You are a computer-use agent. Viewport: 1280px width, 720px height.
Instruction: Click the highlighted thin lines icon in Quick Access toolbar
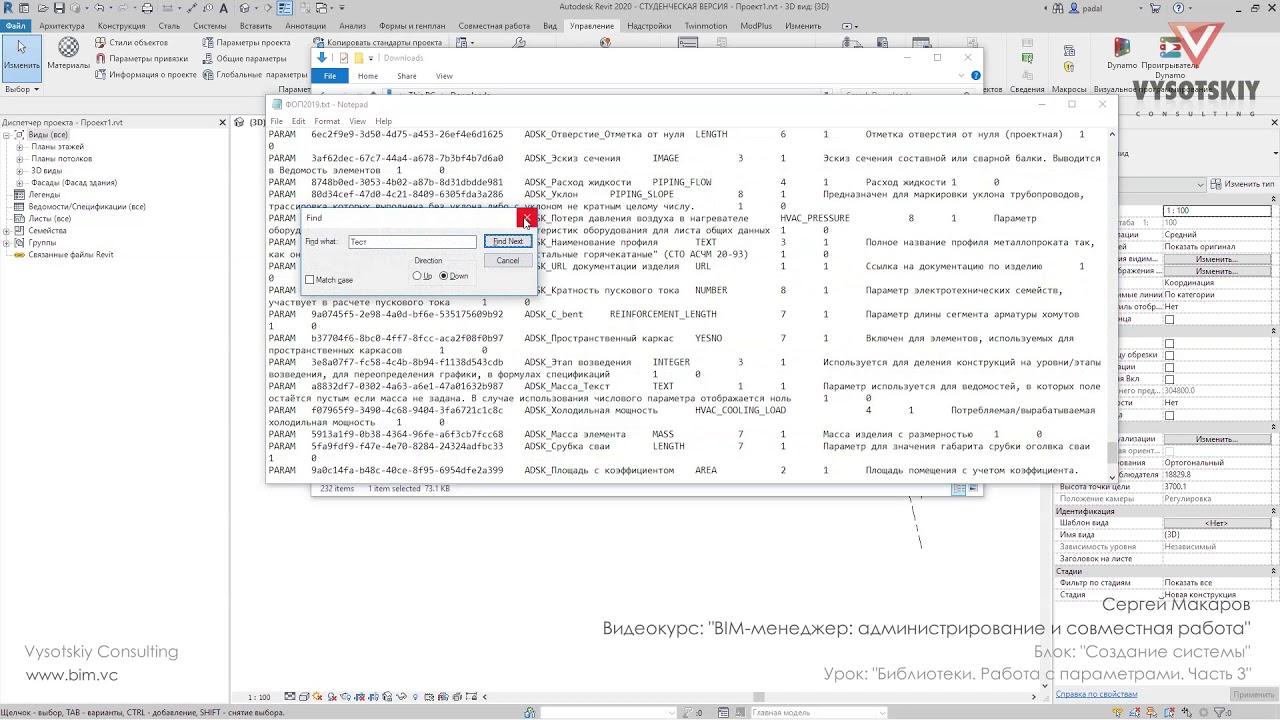tap(285, 8)
